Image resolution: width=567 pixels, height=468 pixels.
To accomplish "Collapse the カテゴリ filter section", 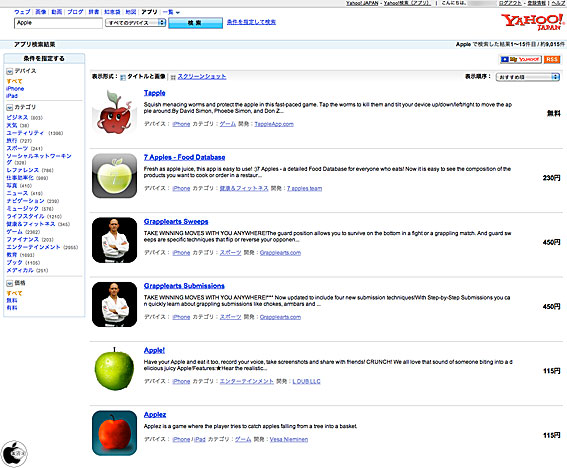I will (10, 107).
